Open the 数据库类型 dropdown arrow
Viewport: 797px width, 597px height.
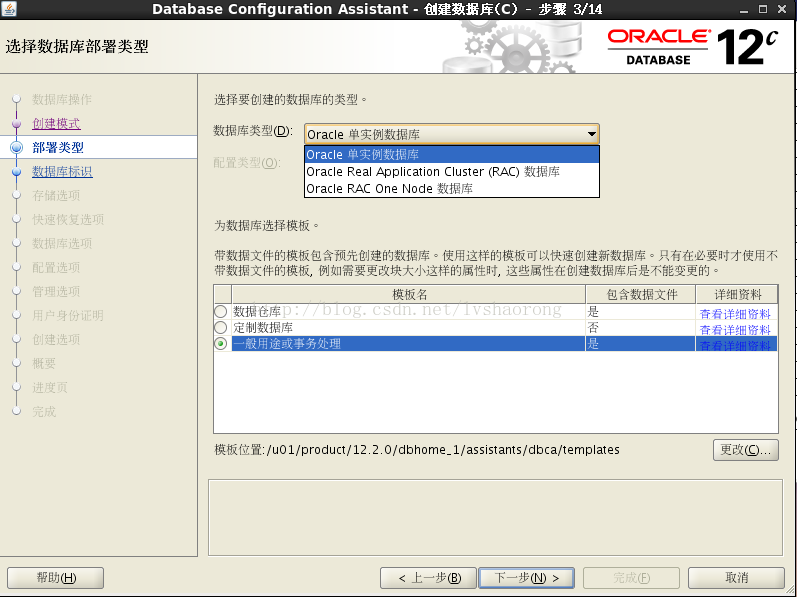(x=591, y=134)
